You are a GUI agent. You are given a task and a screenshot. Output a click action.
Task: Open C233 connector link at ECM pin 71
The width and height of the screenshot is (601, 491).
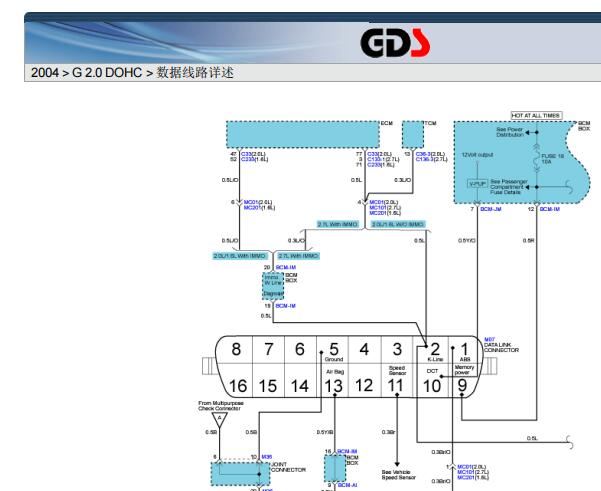[374, 164]
